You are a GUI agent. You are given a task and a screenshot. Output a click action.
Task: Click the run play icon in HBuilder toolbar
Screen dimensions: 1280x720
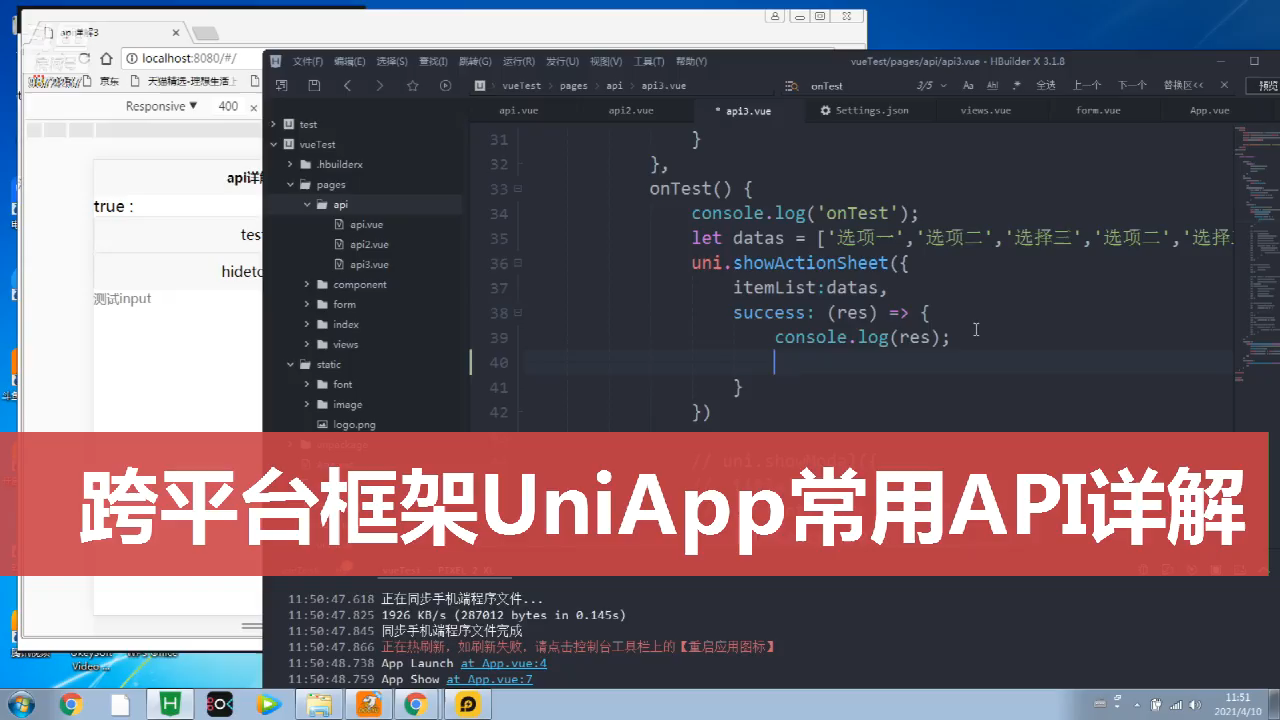[445, 86]
